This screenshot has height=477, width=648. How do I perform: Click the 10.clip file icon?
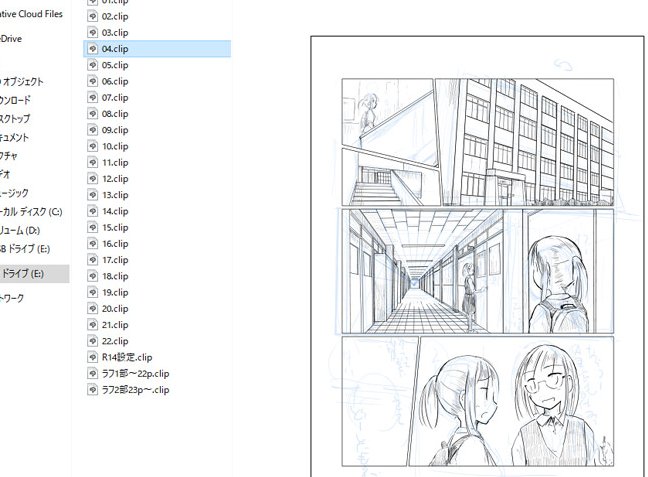(93, 146)
